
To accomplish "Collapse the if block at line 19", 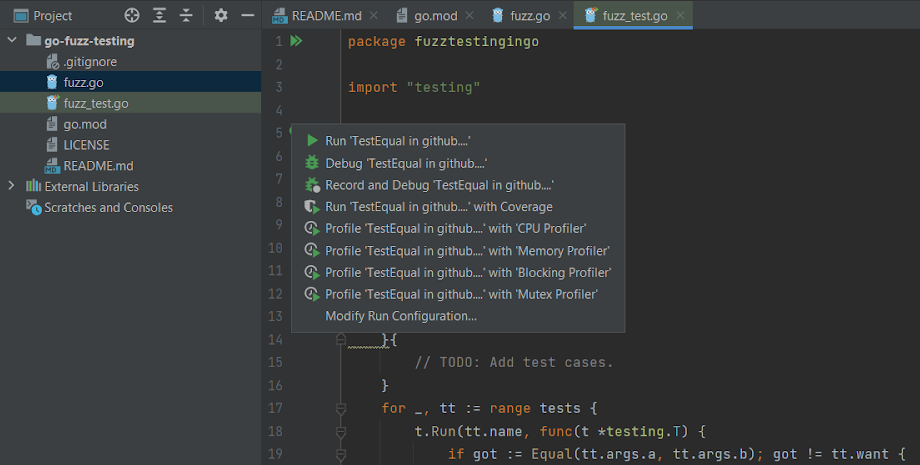I will click(x=341, y=454).
